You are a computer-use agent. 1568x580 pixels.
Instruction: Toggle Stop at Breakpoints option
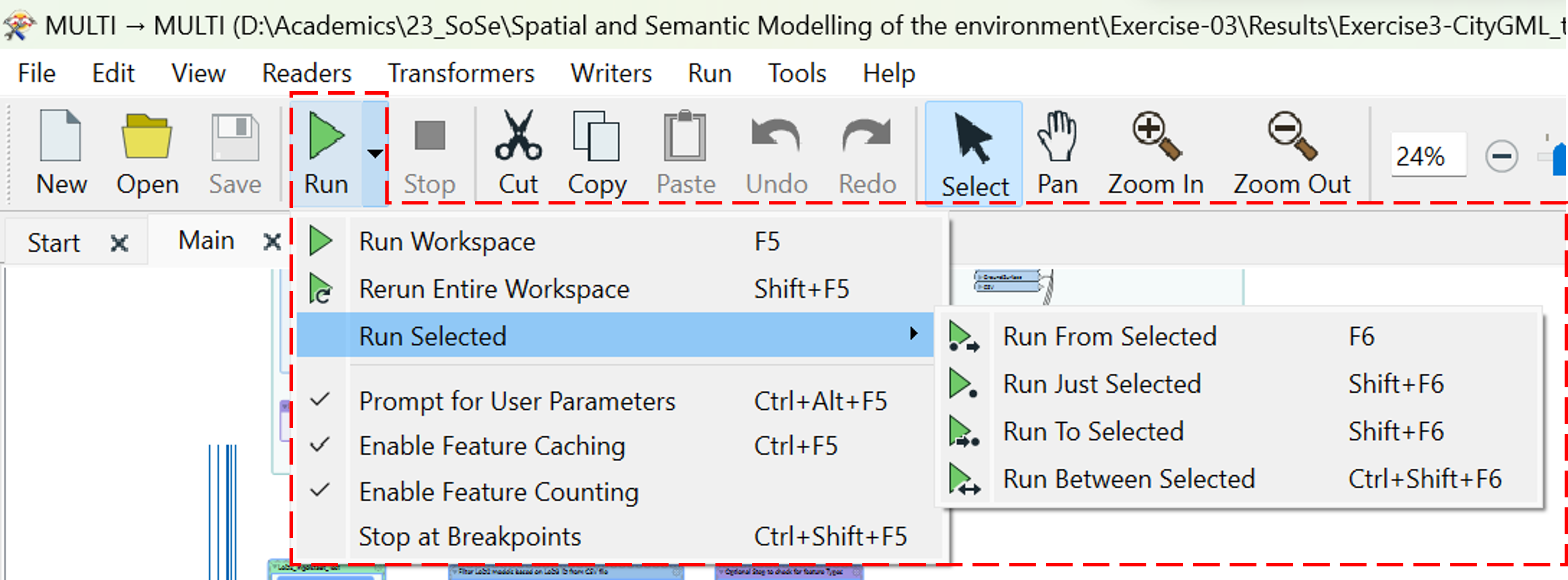616,536
